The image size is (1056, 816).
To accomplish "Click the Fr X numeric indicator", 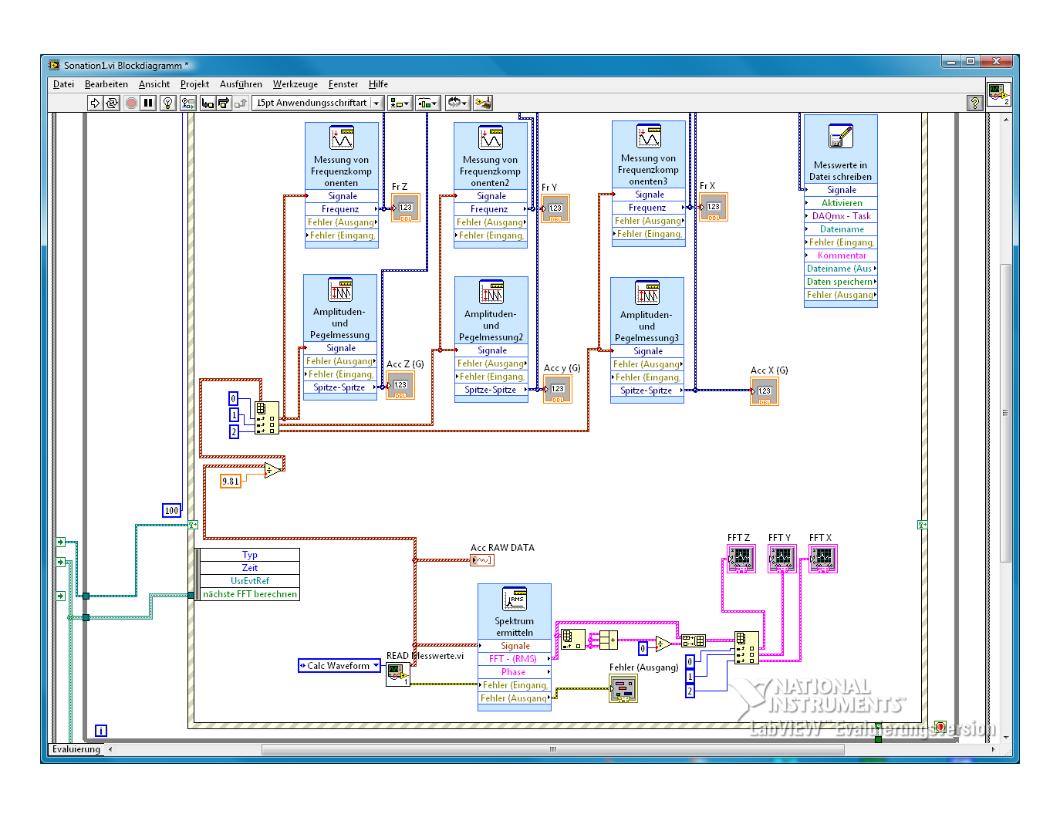I will pyautogui.click(x=713, y=207).
